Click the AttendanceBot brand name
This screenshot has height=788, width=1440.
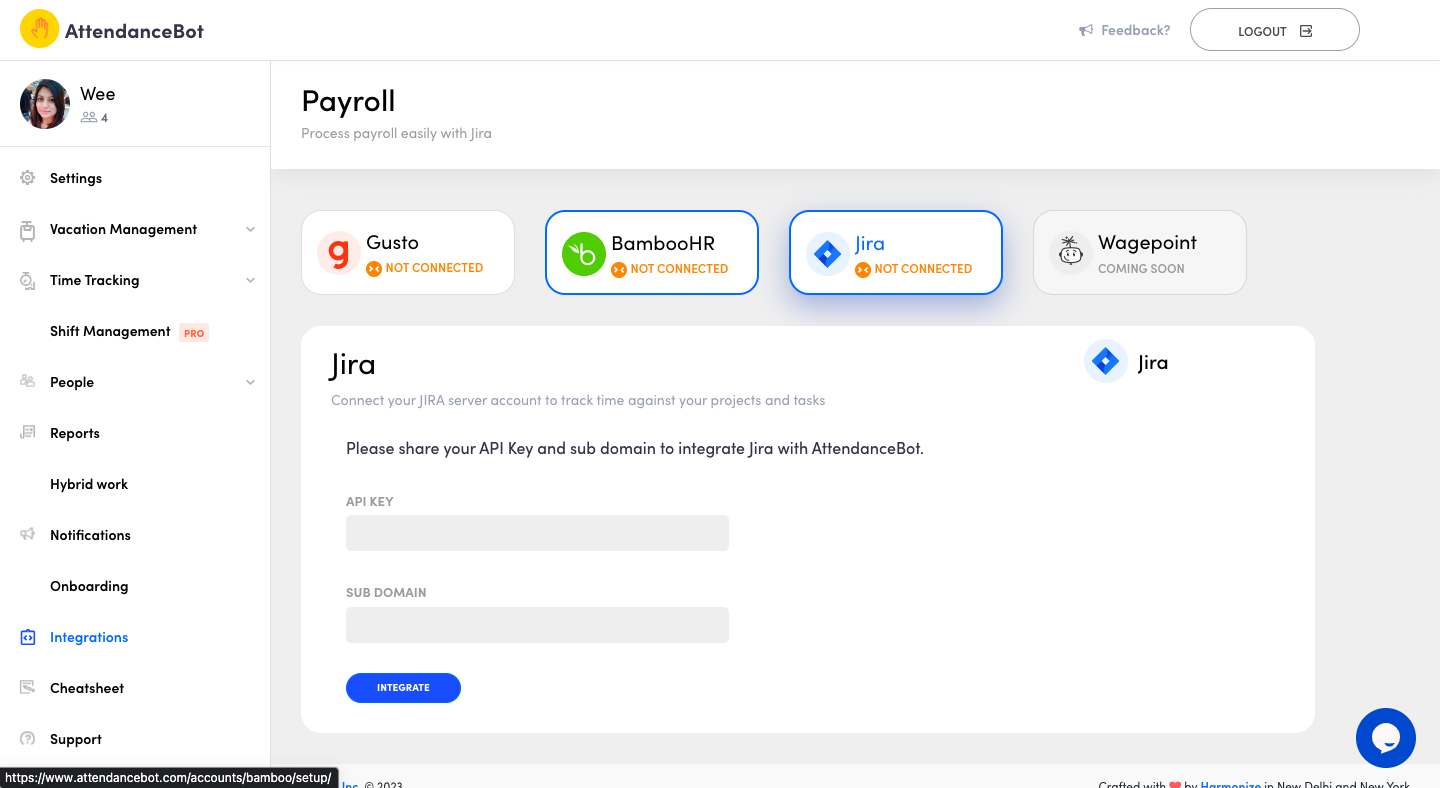click(134, 31)
